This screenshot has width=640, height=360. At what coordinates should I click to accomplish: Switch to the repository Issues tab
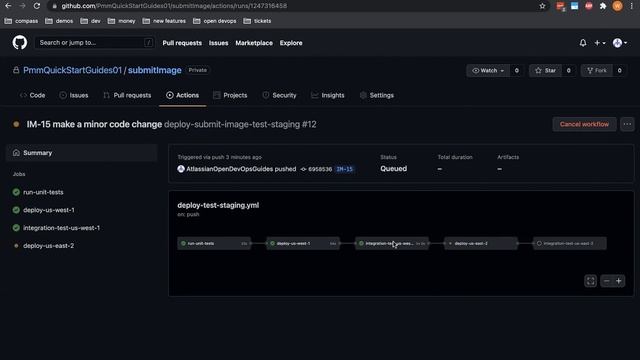(x=74, y=95)
